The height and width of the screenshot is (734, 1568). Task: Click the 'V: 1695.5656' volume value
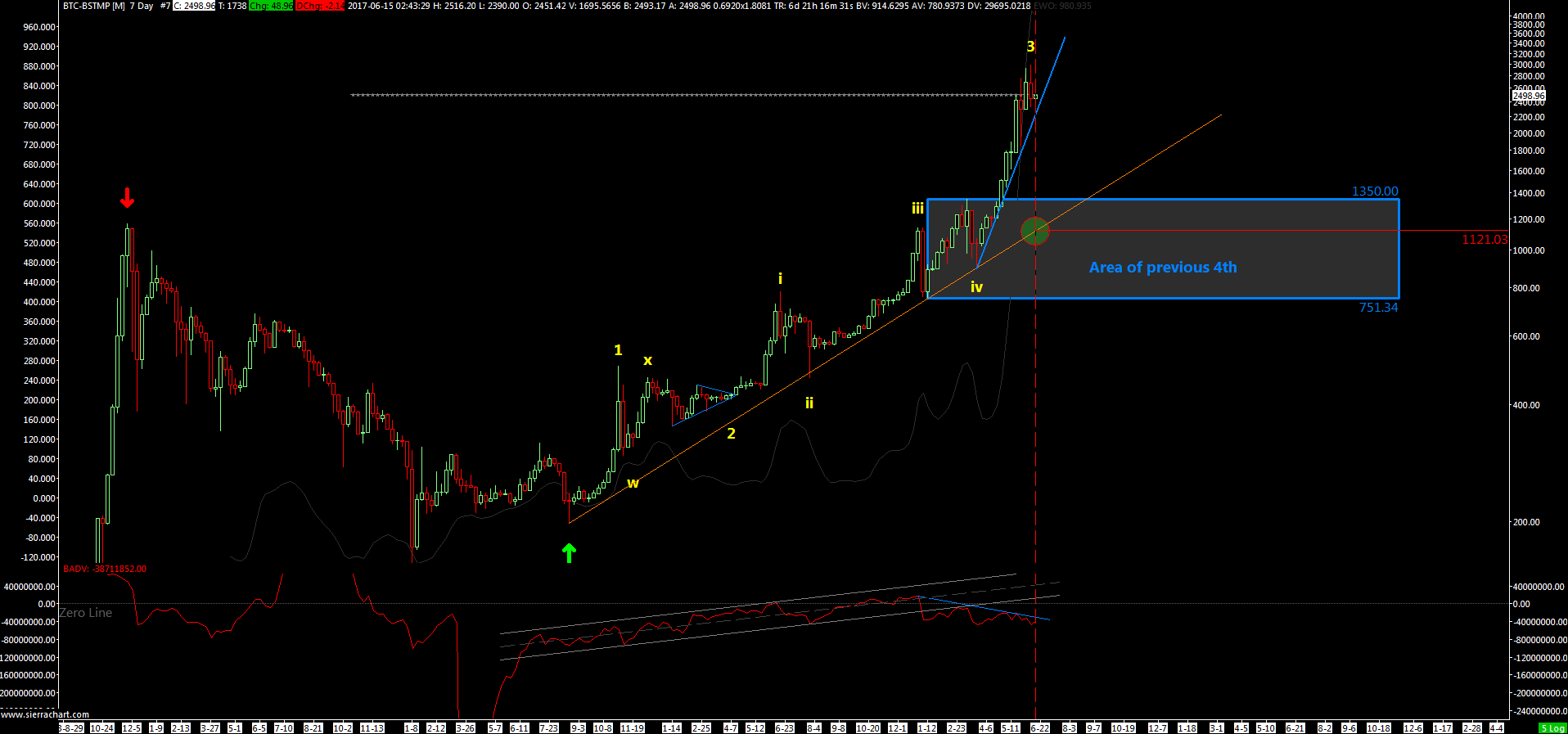point(595,6)
